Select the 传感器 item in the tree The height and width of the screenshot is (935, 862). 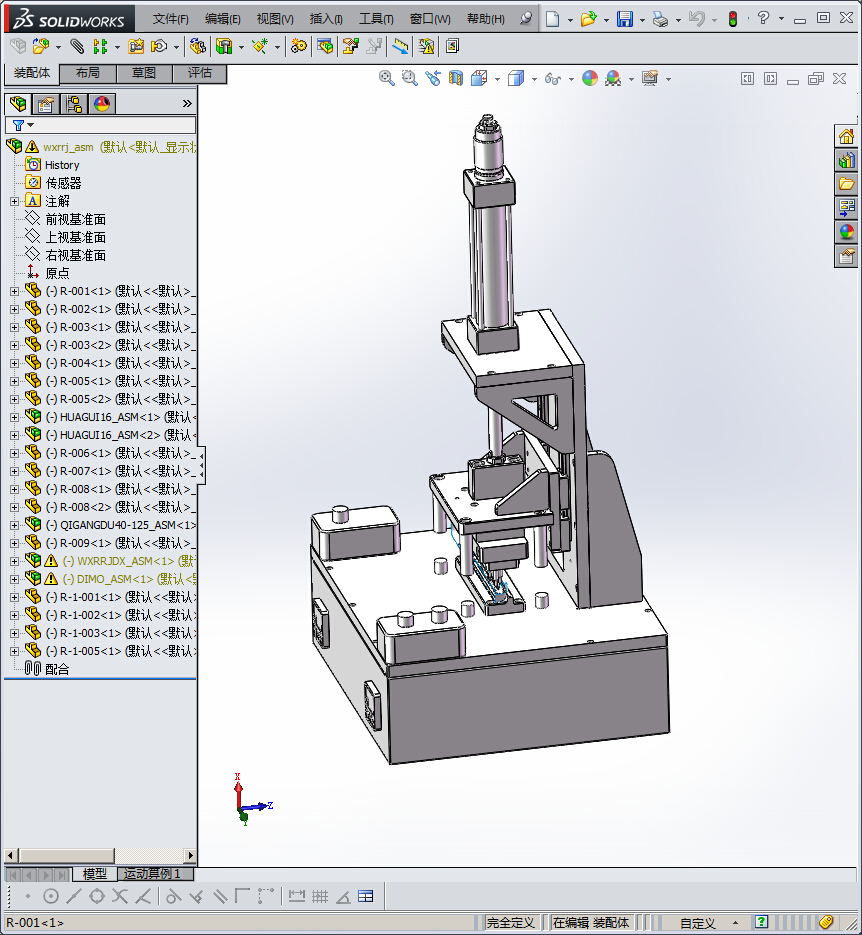tap(63, 183)
